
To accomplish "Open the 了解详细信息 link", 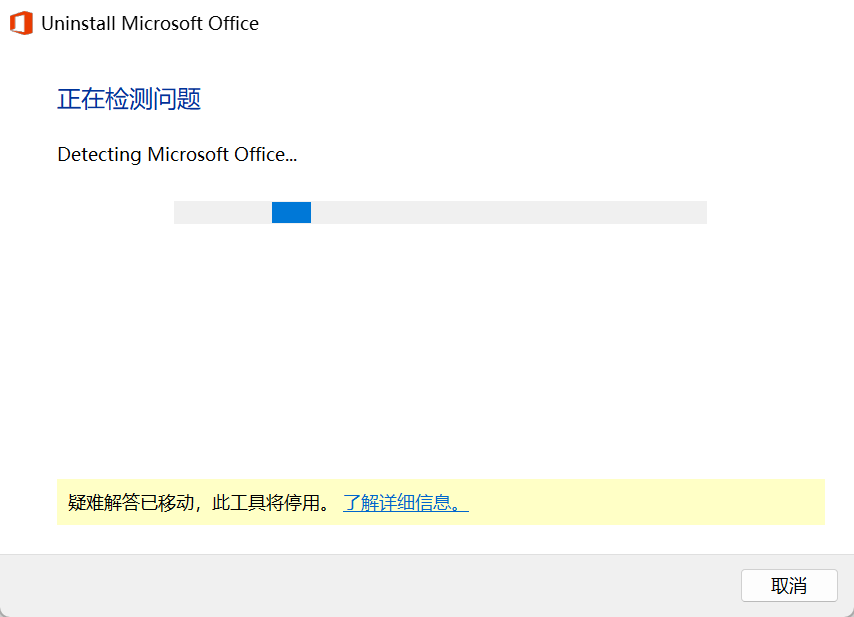I will click(406, 502).
